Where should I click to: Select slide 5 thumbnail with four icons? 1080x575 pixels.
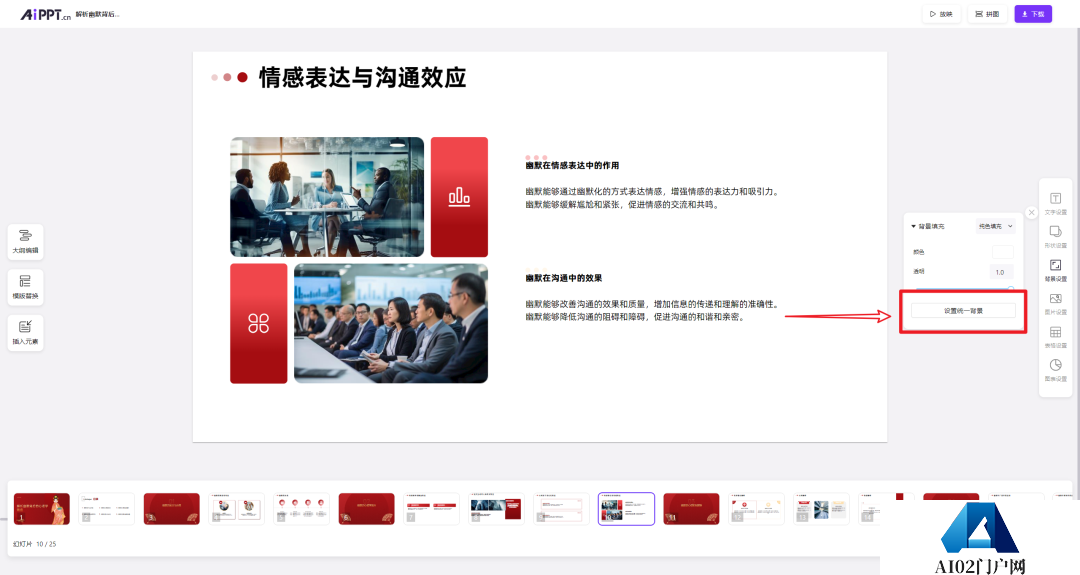click(x=301, y=509)
